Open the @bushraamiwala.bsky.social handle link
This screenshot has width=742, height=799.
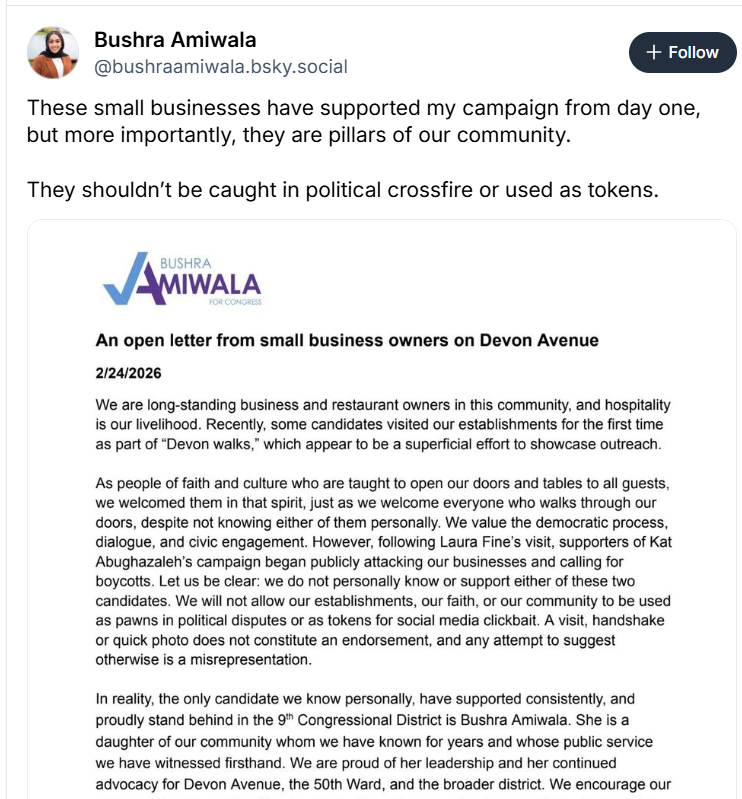(x=220, y=67)
